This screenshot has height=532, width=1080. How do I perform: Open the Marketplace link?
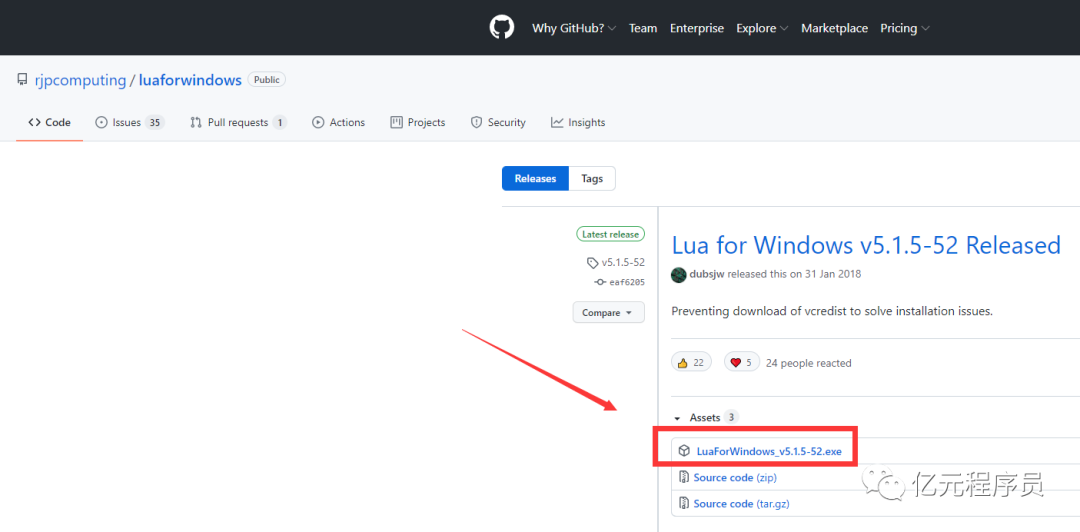click(834, 28)
